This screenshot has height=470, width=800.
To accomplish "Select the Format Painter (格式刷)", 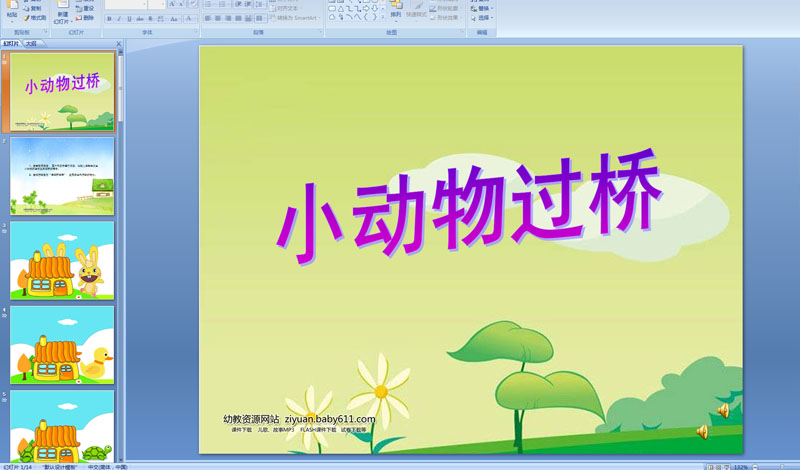I will pos(34,18).
